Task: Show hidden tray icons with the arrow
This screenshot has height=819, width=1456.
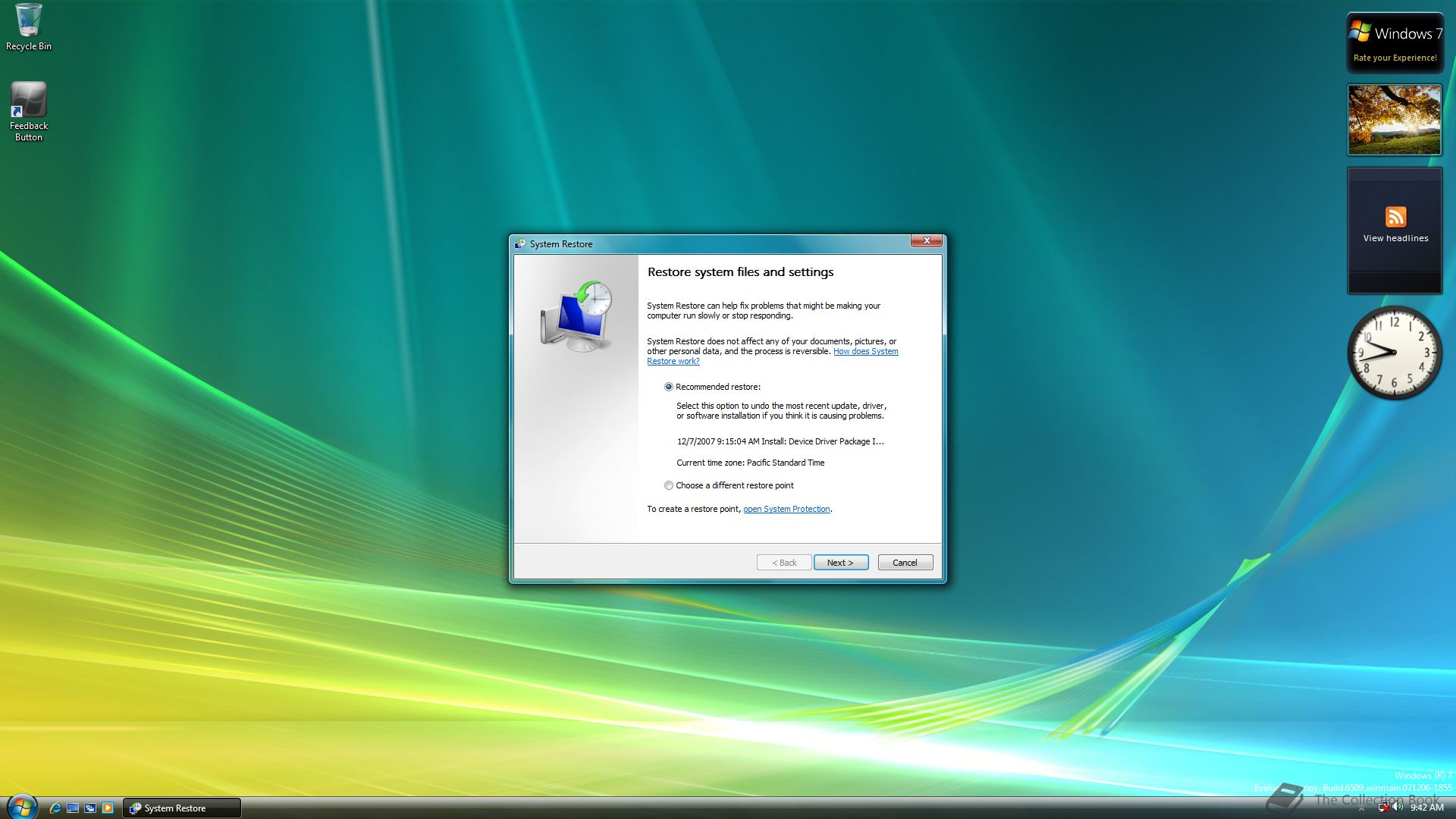Action: (1361, 808)
